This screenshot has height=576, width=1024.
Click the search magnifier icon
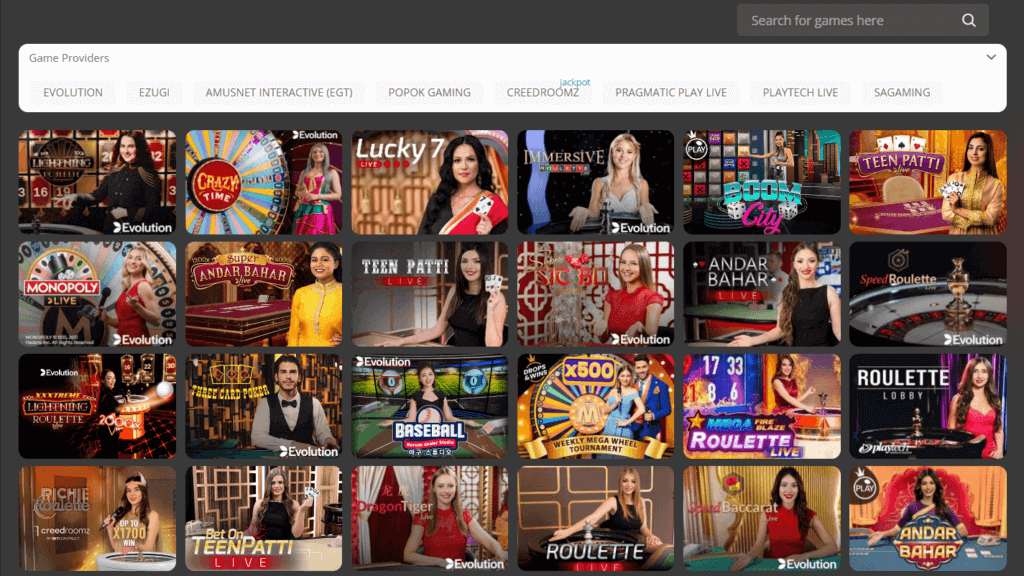tap(968, 20)
